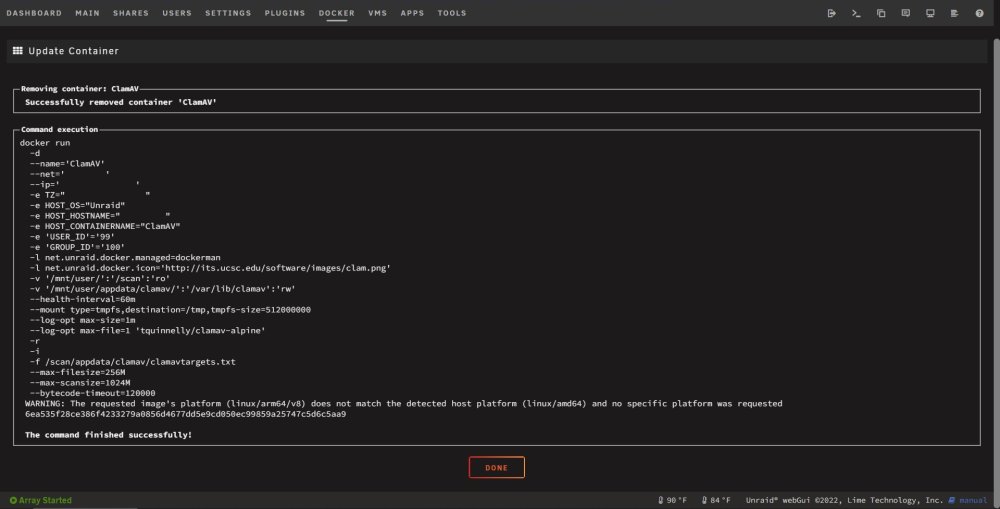Click the --mount type=tmpfs line
The width and height of the screenshot is (1000, 509).
click(170, 309)
